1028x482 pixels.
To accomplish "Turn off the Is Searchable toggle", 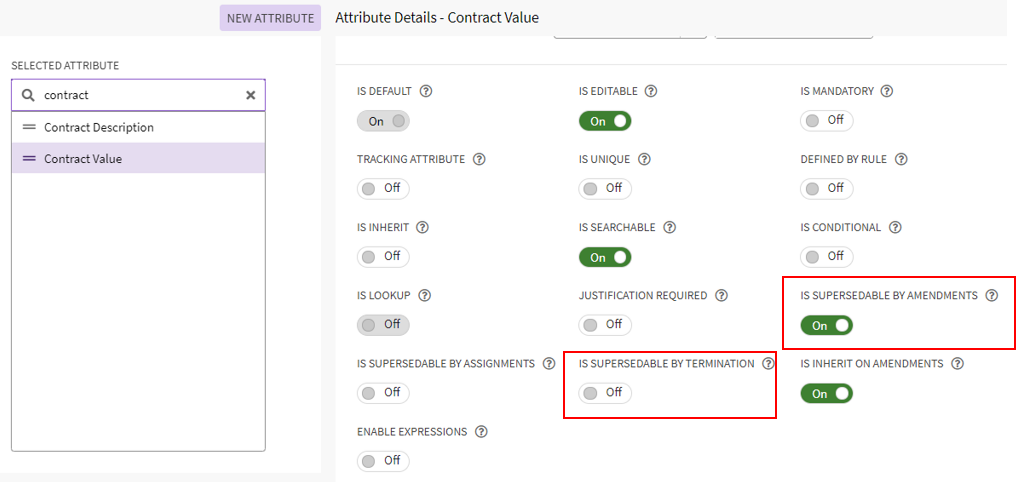I will point(604,257).
